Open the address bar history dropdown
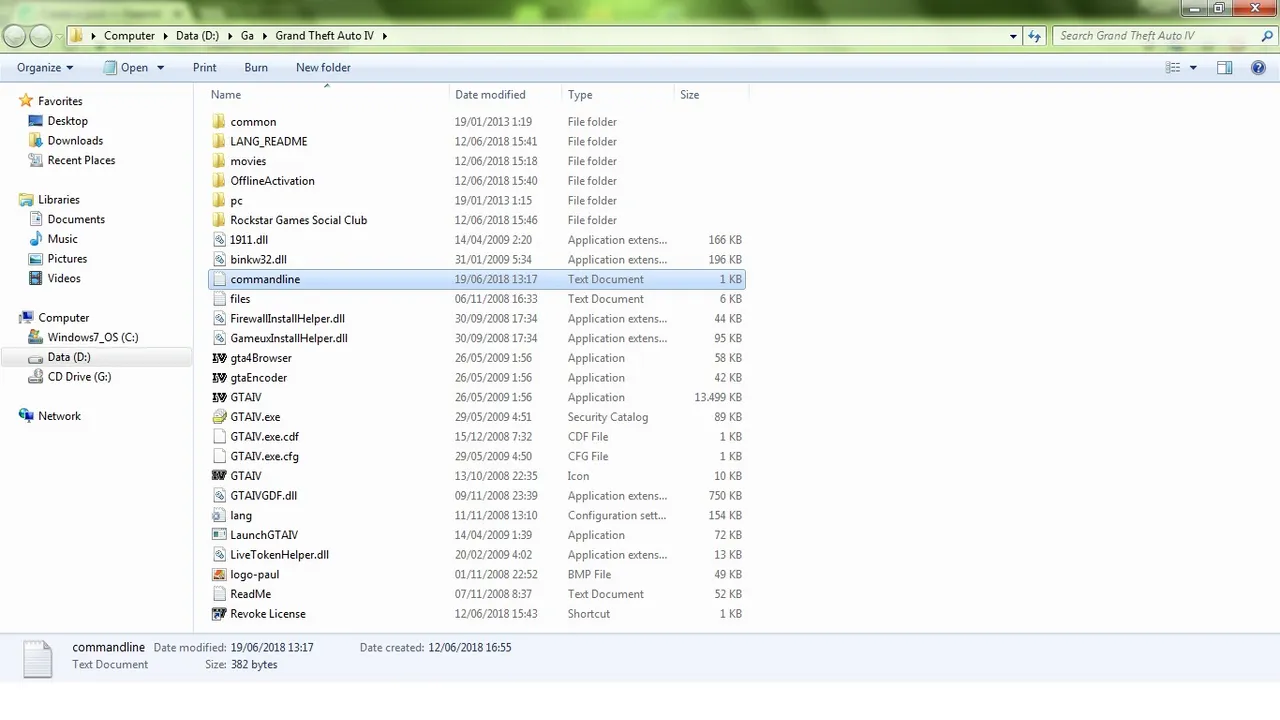Viewport: 1280px width, 720px height. 1013,36
